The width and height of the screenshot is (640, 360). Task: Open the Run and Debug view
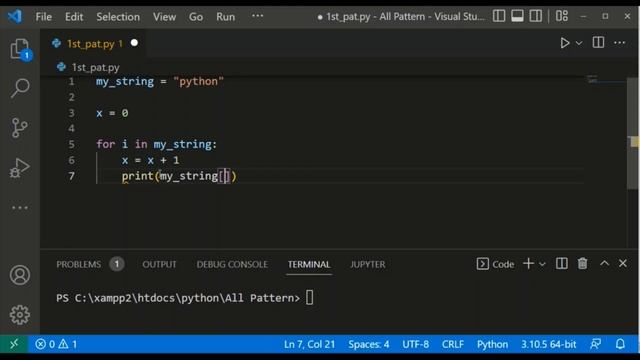coord(20,168)
